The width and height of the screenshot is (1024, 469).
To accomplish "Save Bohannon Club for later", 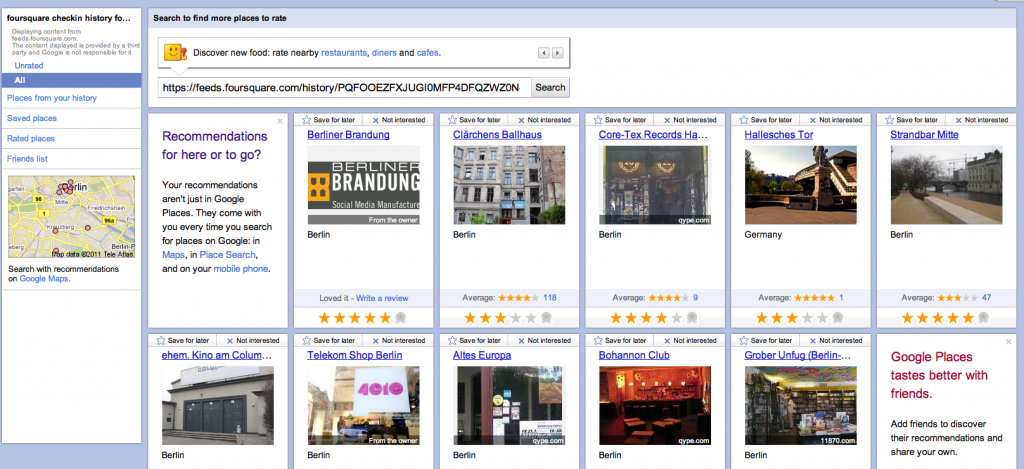I will tap(620, 340).
